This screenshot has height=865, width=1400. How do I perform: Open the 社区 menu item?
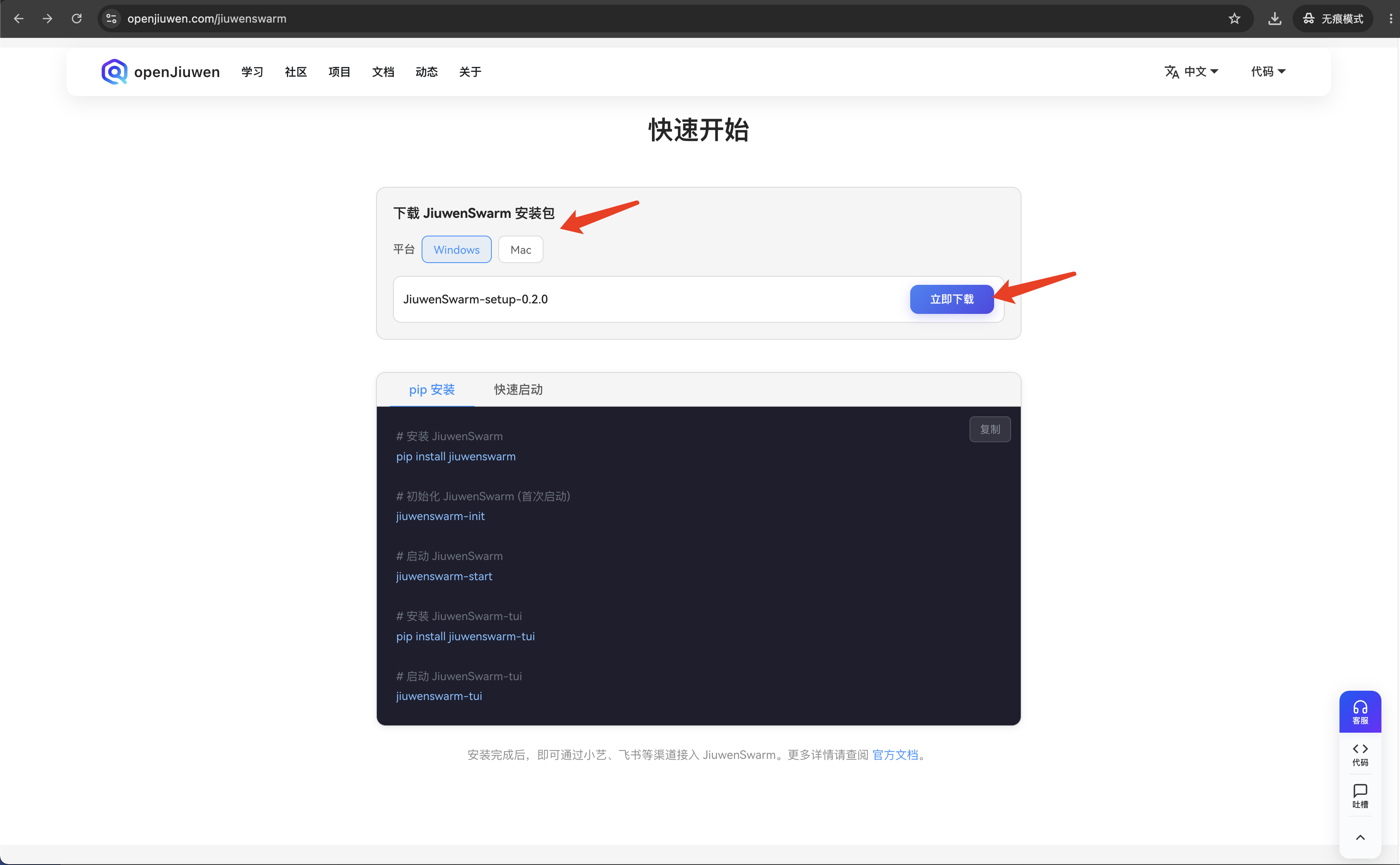(296, 71)
